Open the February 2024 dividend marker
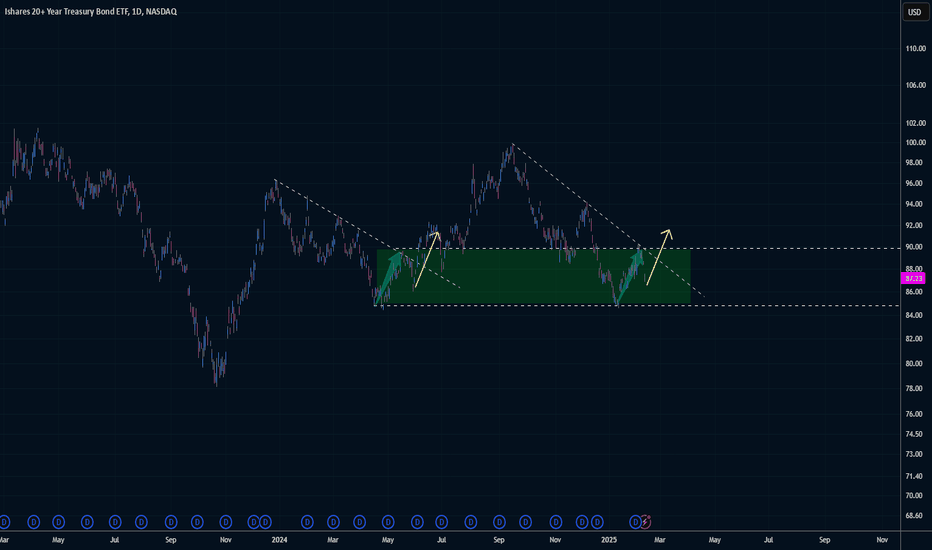This screenshot has width=932, height=550. tap(307, 522)
